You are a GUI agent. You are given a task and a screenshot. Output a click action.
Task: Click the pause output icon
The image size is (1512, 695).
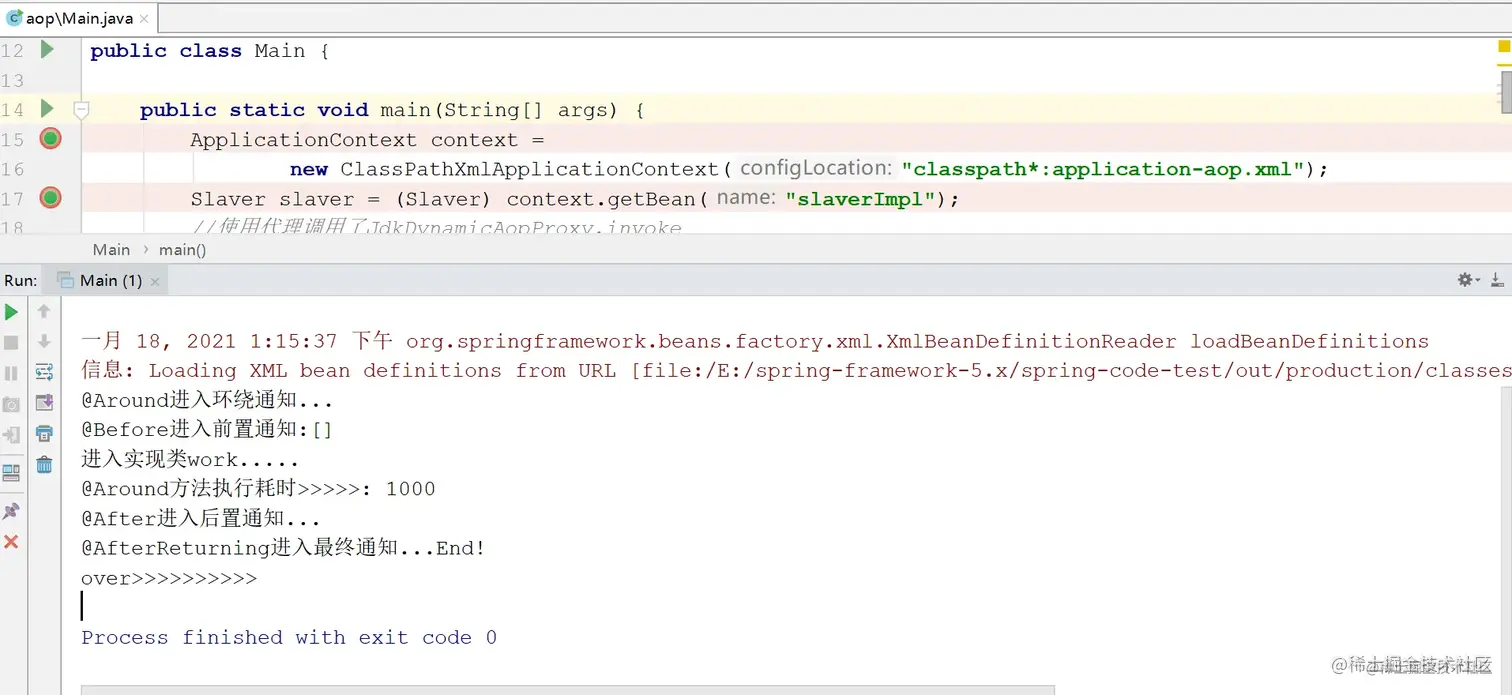[x=11, y=373]
